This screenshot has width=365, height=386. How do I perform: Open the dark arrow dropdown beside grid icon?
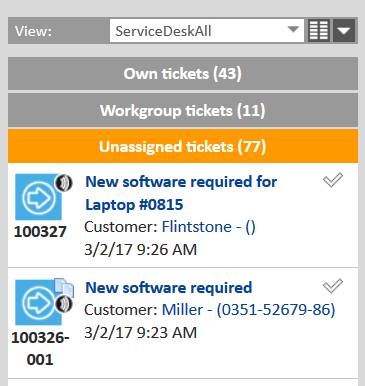tap(344, 31)
